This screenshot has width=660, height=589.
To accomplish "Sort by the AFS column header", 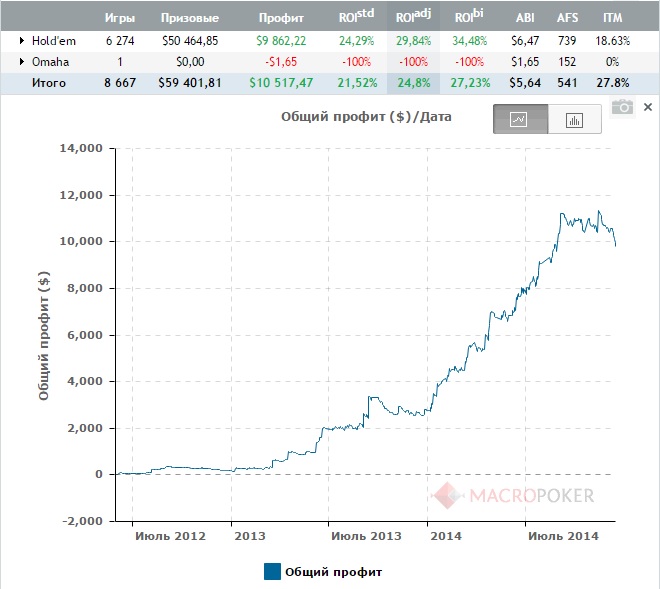I will (568, 18).
